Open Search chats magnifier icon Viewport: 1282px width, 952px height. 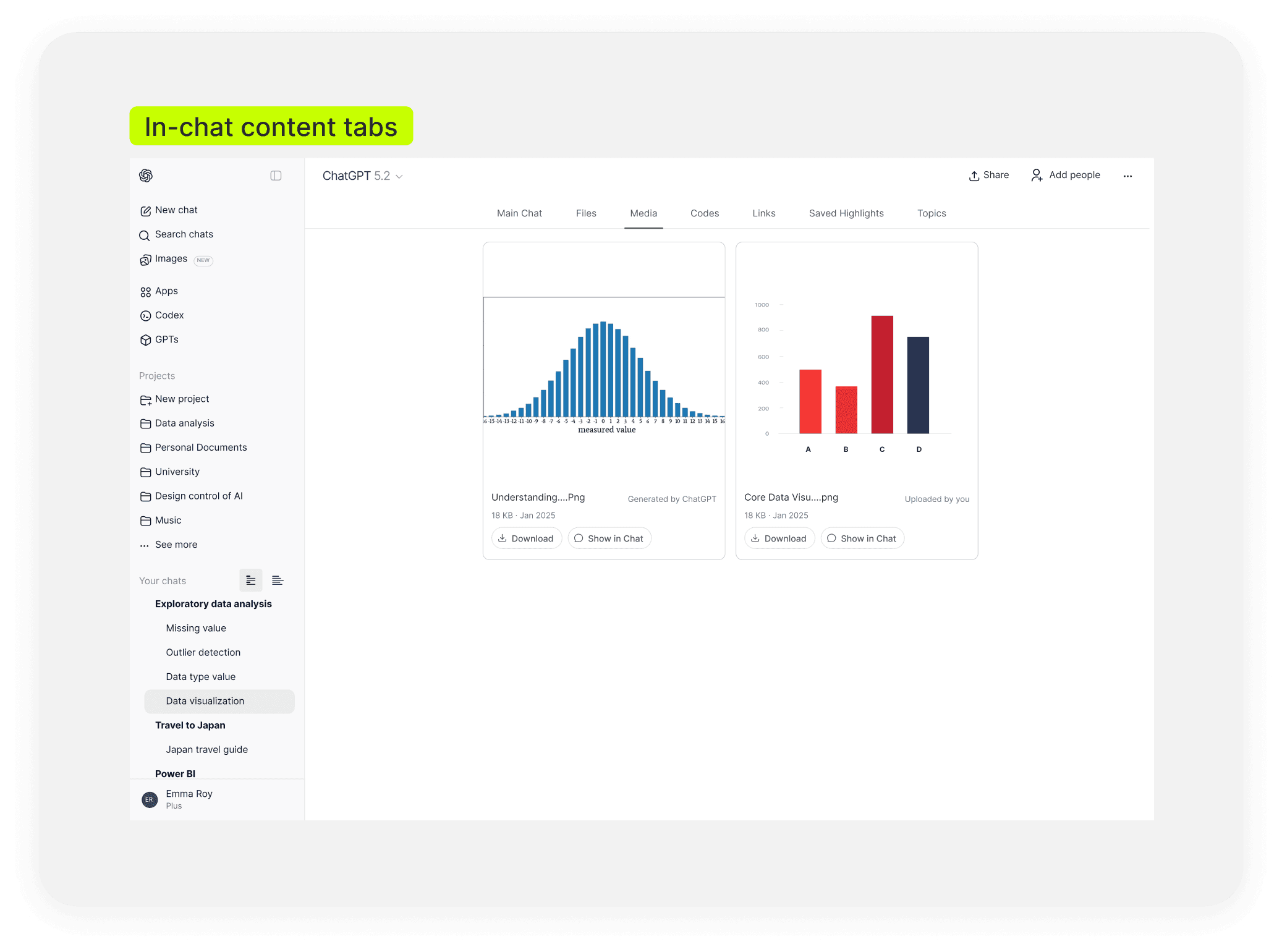pyautogui.click(x=145, y=236)
